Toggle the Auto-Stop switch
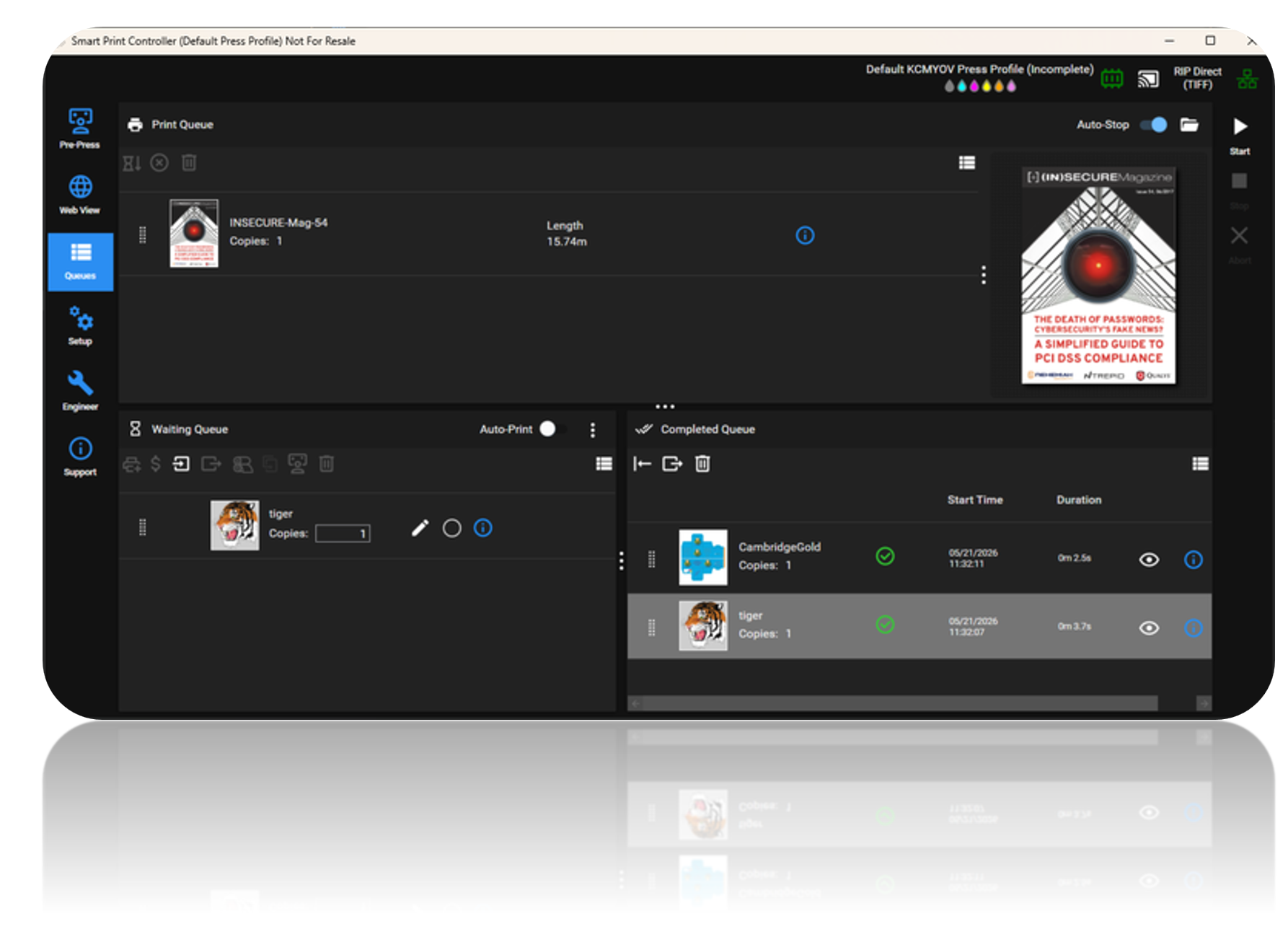1288x929 pixels. point(1153,125)
